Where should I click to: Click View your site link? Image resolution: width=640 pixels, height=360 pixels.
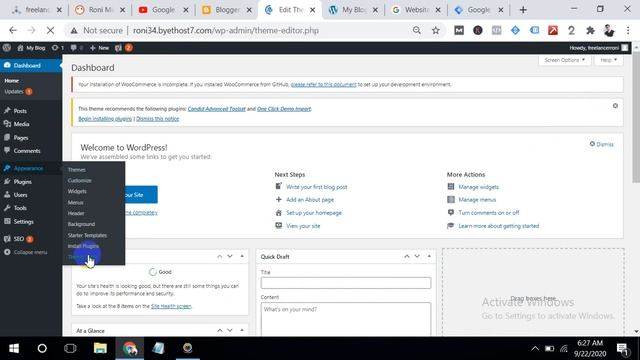click(303, 226)
